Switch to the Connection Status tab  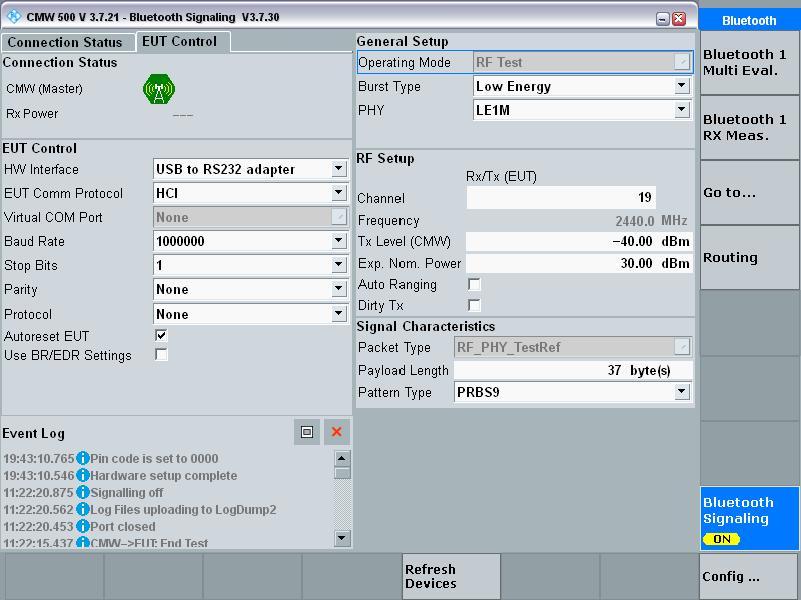pos(68,42)
